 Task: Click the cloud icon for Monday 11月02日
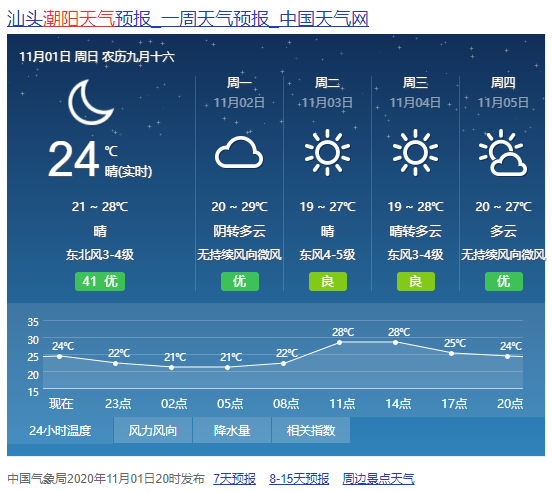tap(239, 152)
